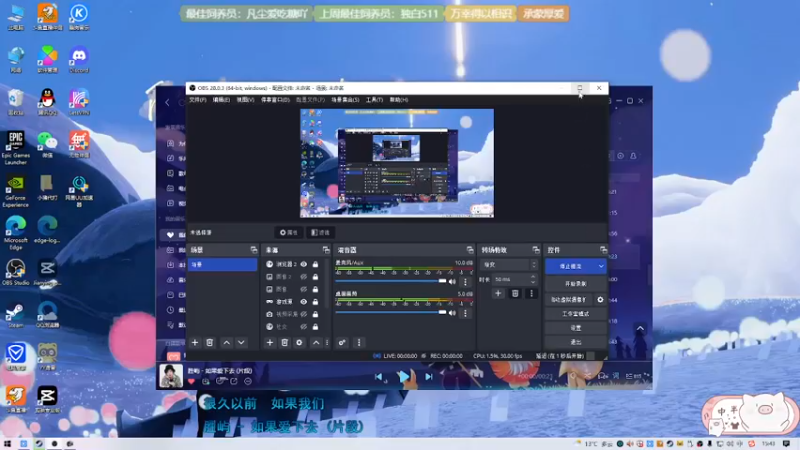
Task: Open the Docks menu in OBS
Action: tap(276, 100)
